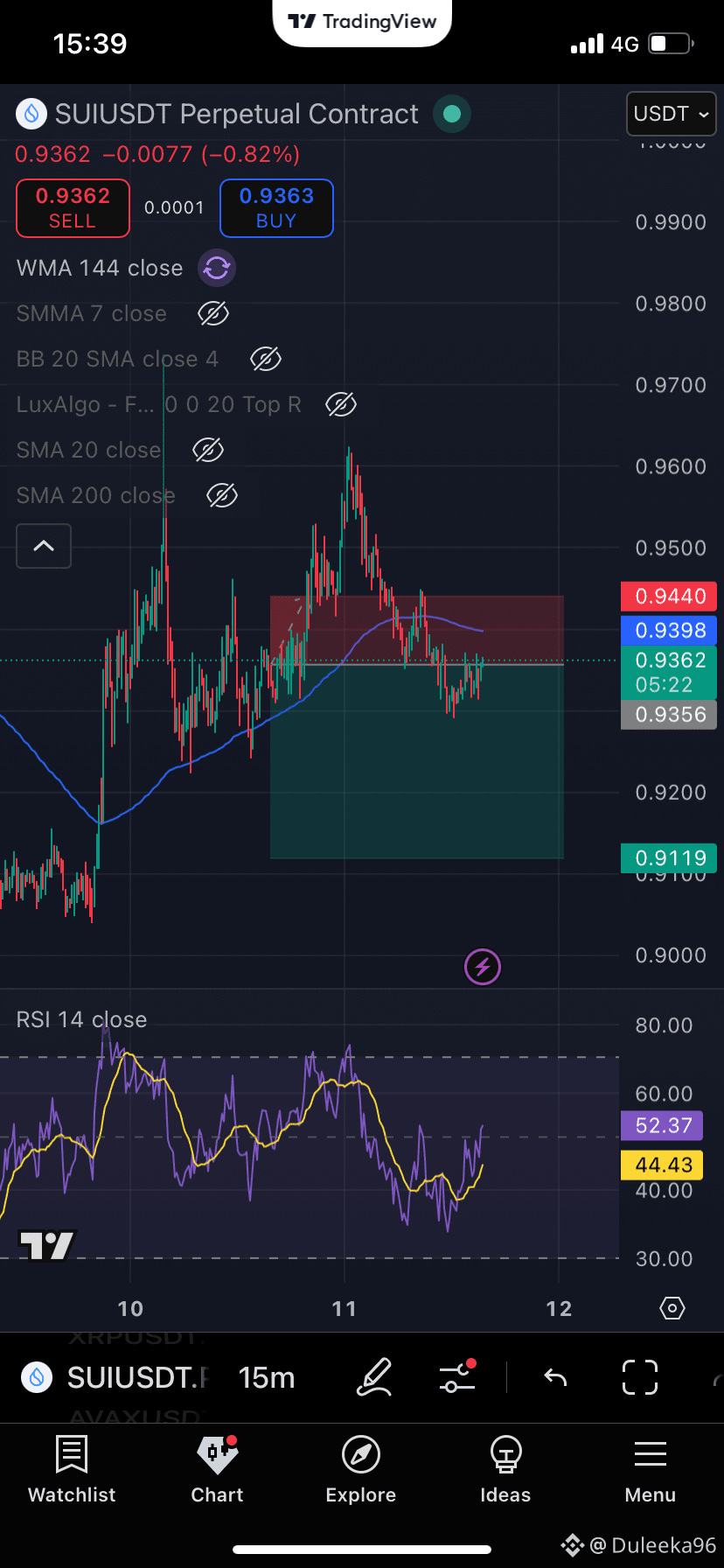Undo last action with the arrow icon
Viewport: 724px width, 1568px height.
click(555, 1377)
